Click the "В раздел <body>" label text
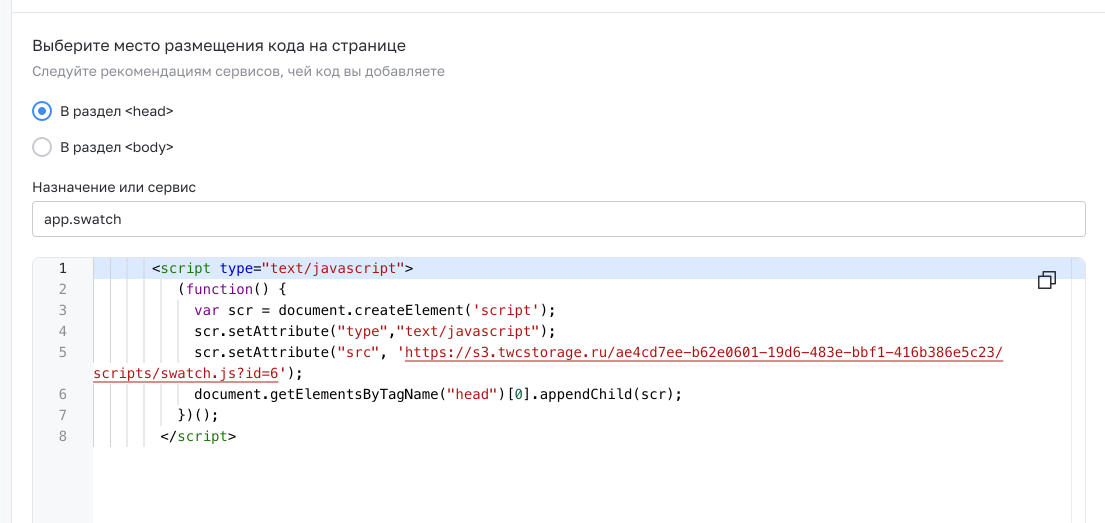Screen dimensions: 1105x523 pos(117,147)
